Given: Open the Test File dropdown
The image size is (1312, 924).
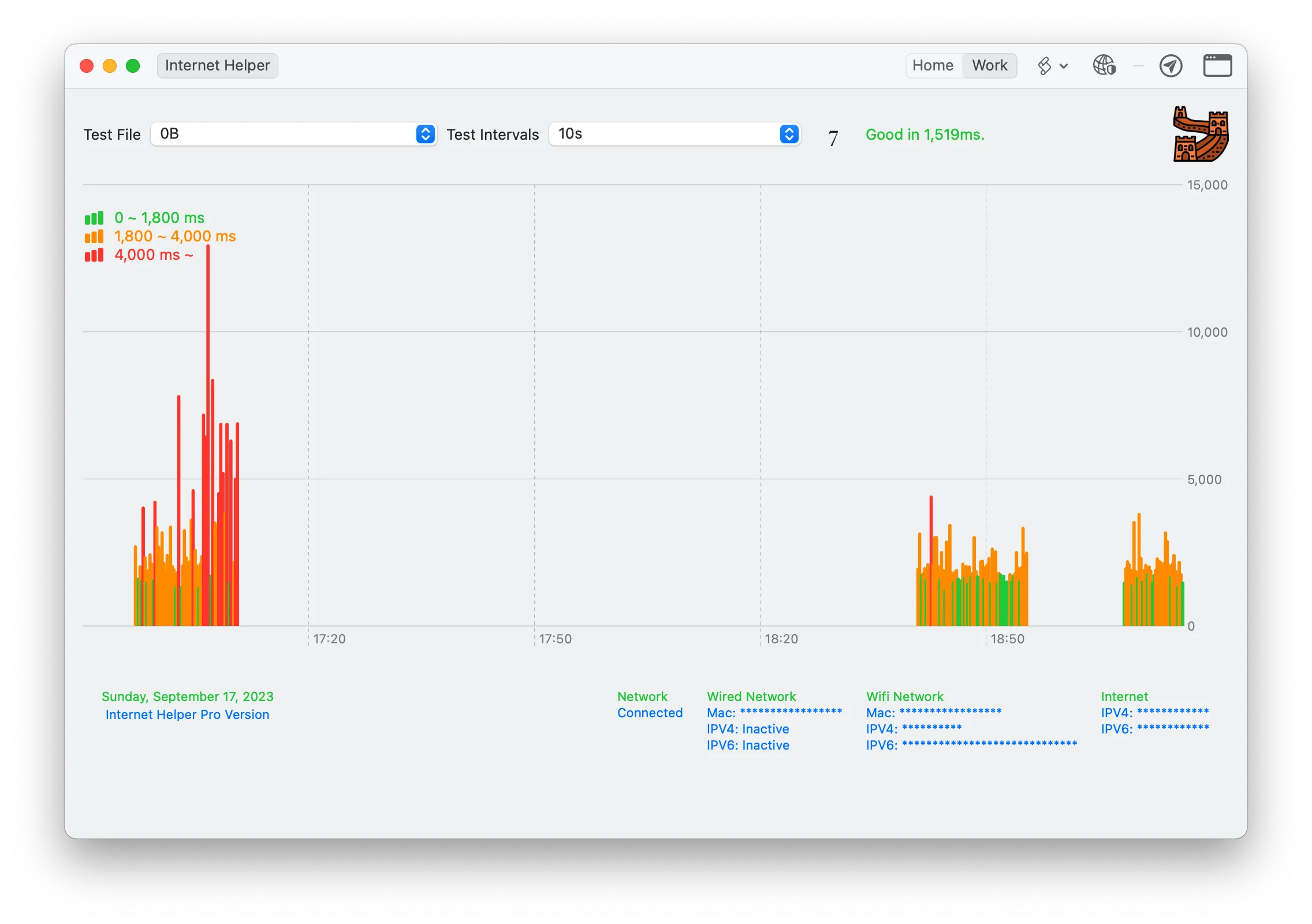Looking at the screenshot, I should (293, 134).
